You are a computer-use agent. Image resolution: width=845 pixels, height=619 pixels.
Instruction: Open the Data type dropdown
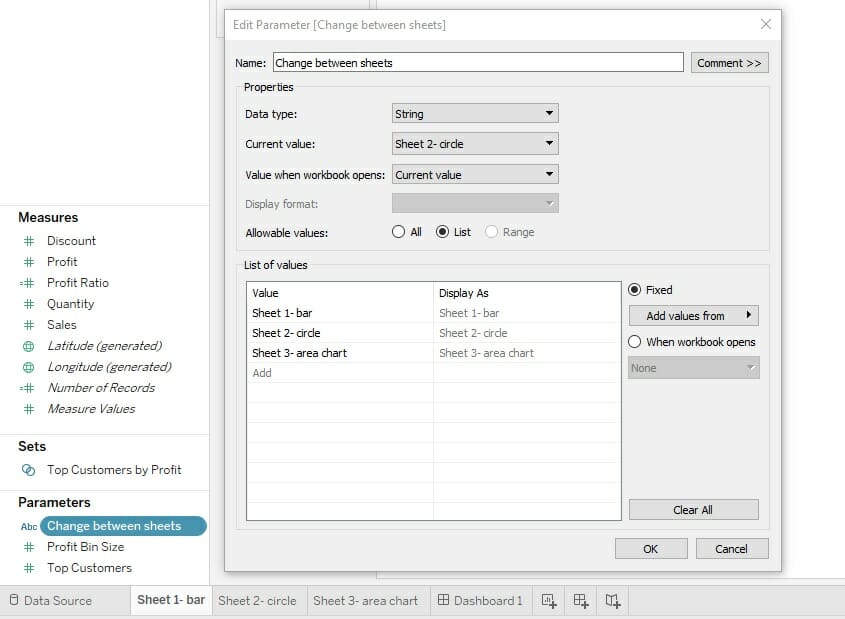click(475, 114)
